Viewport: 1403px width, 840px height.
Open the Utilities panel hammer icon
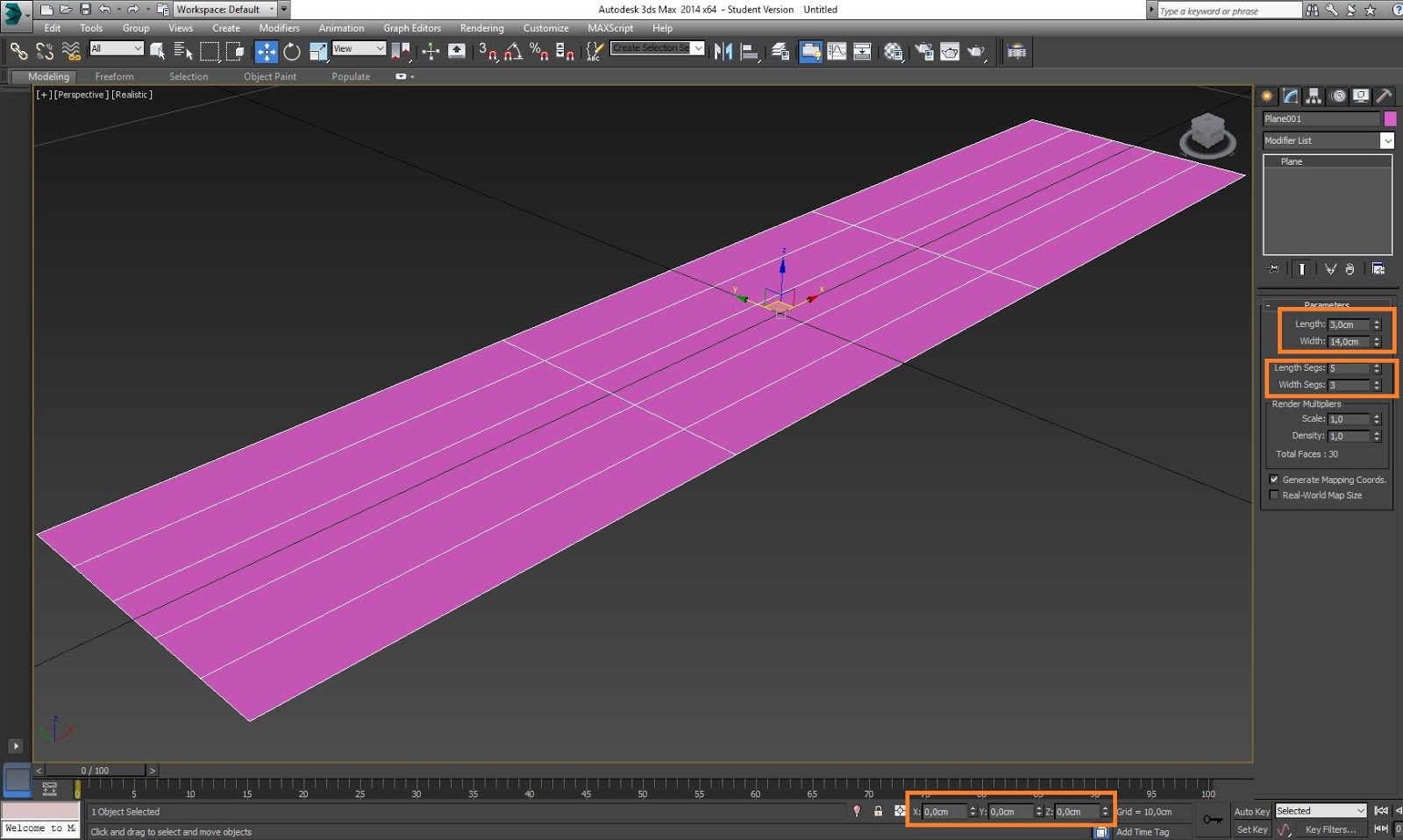1384,96
